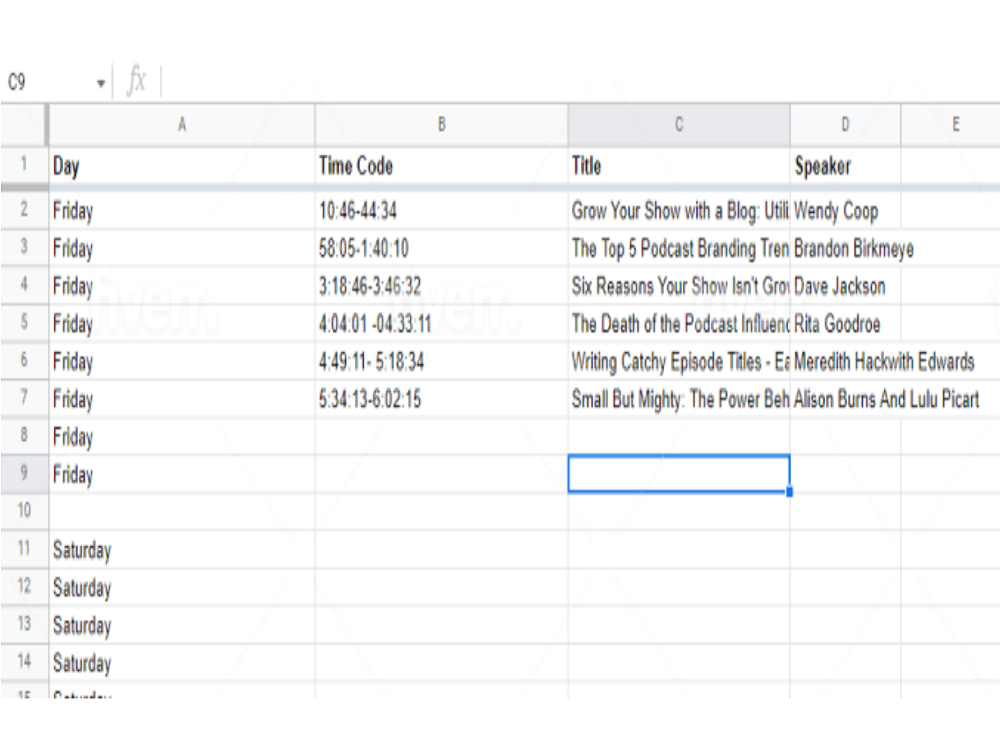Select column D header

[845, 124]
